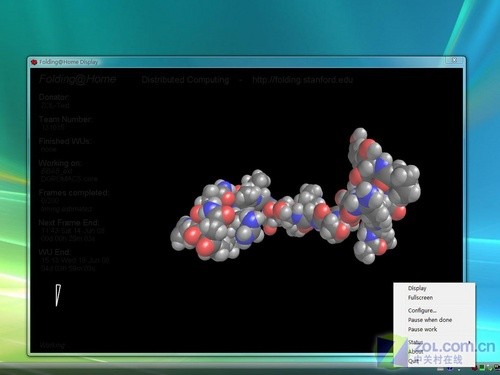Select Fullscreen in the context menu

[x=420, y=298]
